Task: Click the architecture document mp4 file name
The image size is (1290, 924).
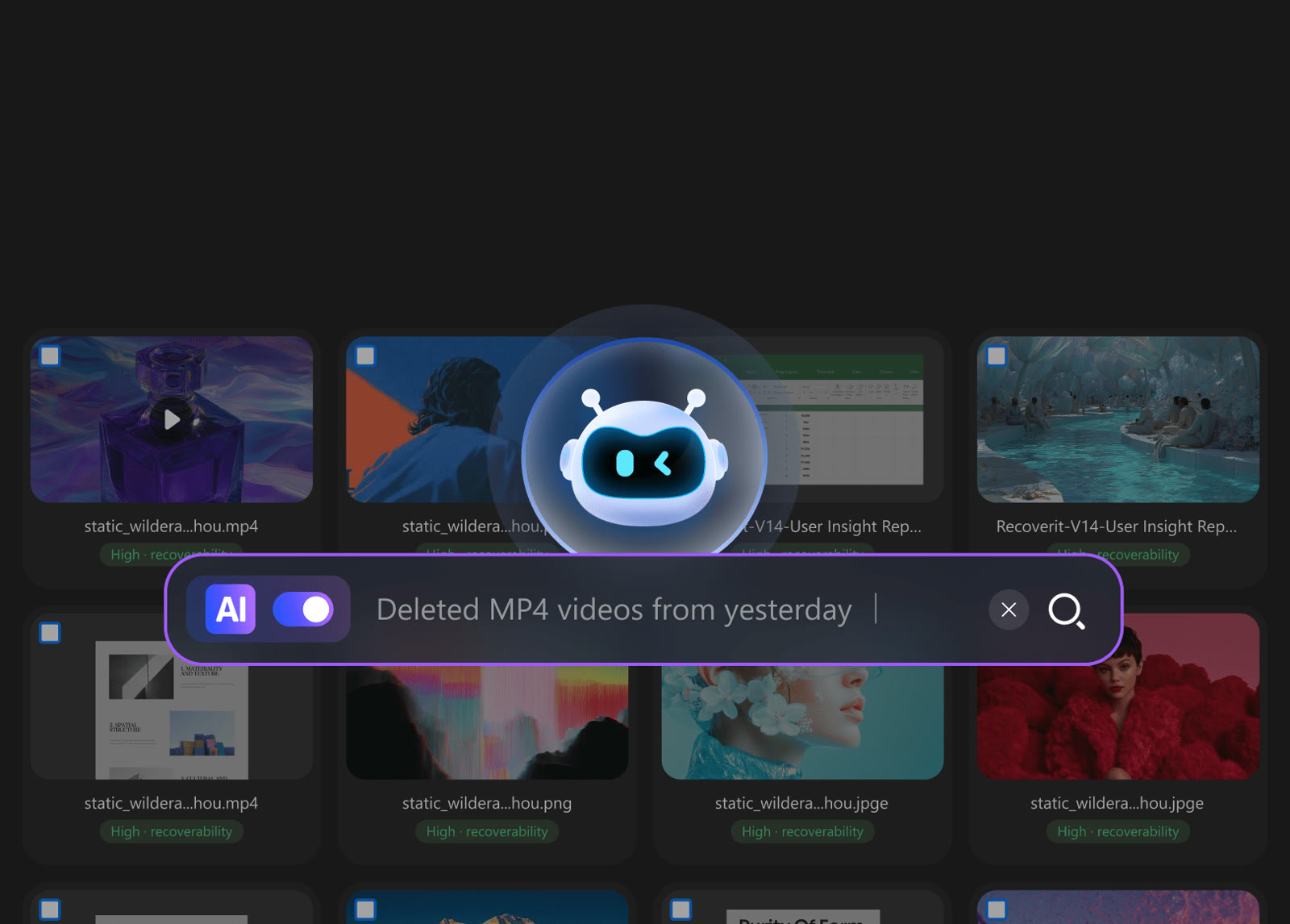Action: coord(171,803)
